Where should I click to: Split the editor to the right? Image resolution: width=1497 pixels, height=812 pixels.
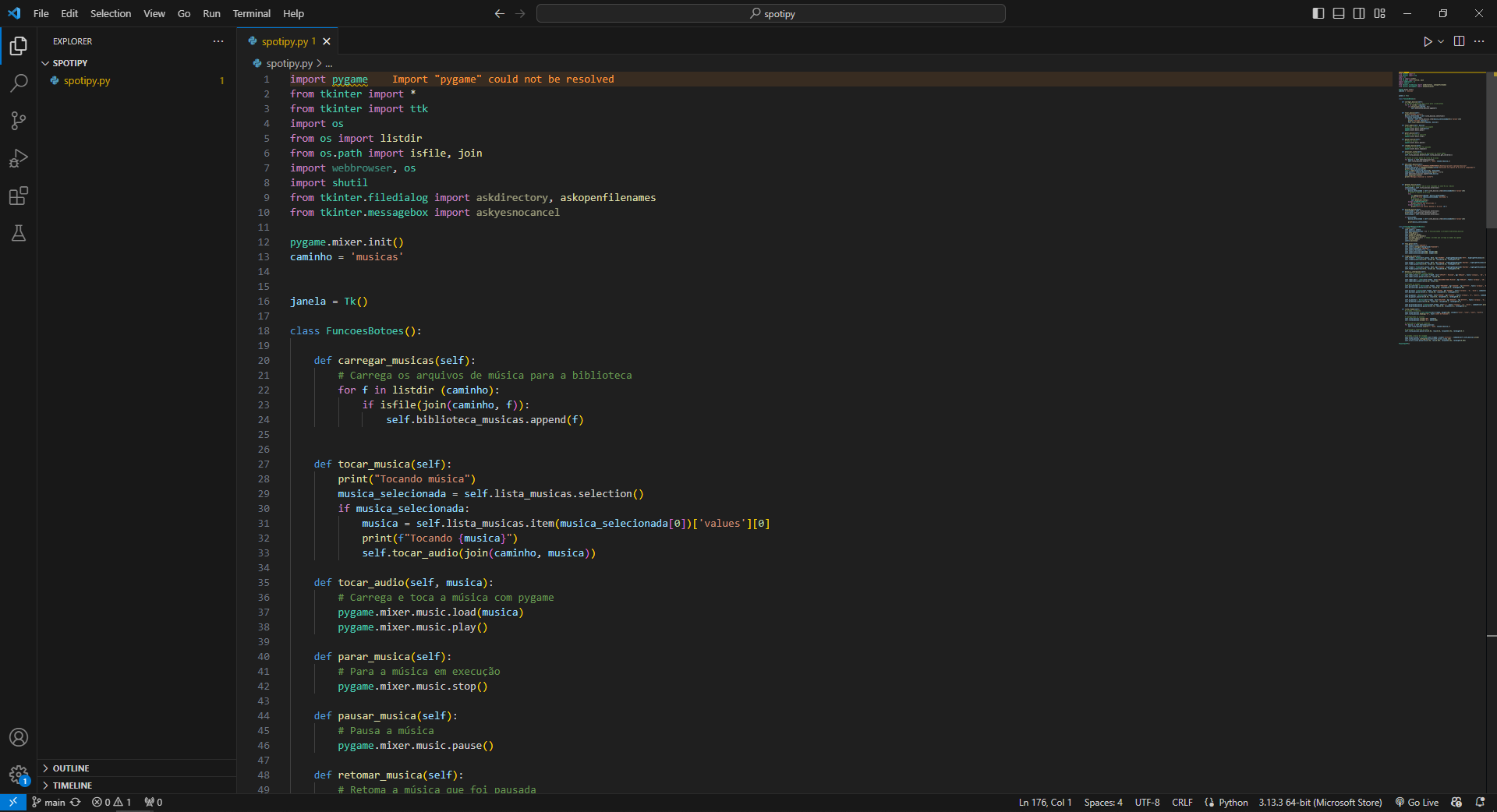[1459, 41]
